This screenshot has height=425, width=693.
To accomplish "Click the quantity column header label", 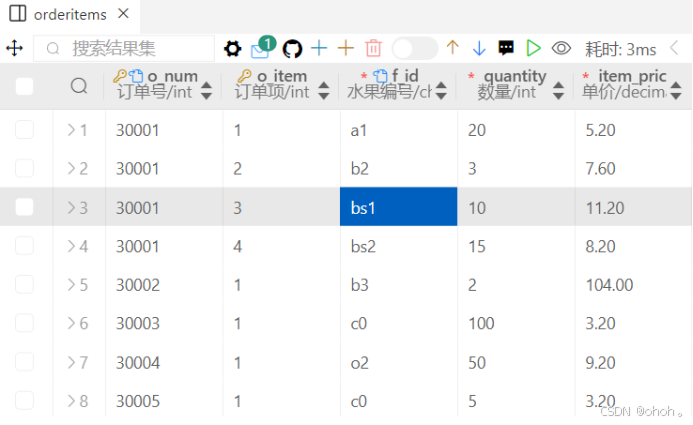I will 515,76.
